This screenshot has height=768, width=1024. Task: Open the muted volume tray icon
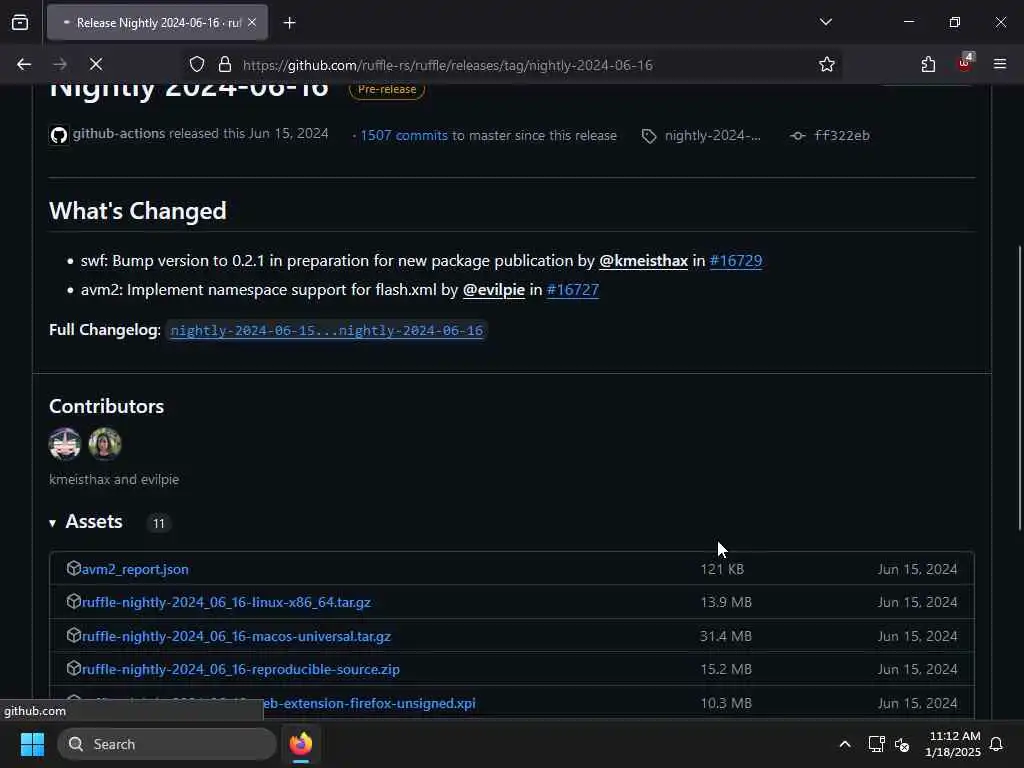[x=902, y=744]
